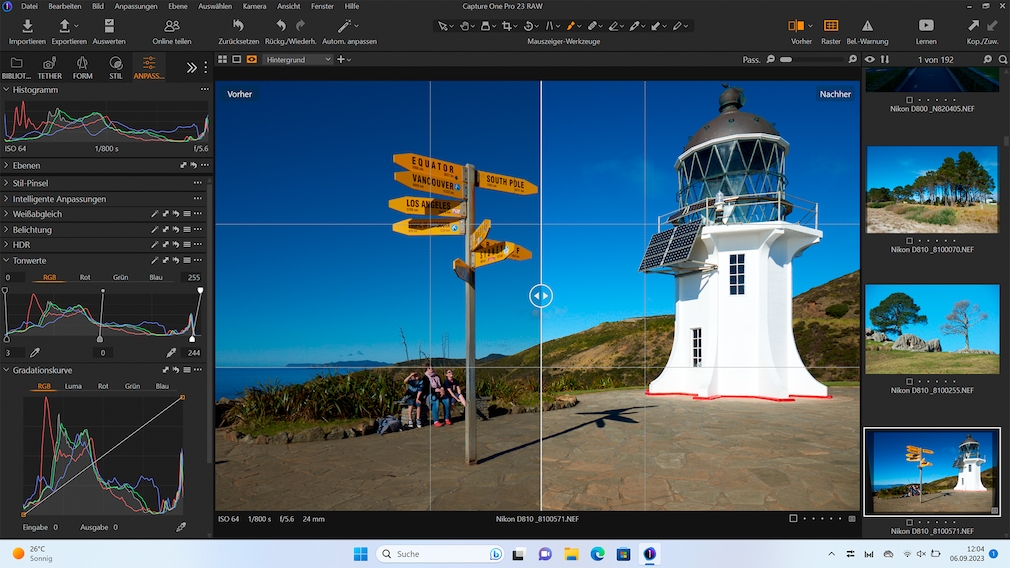This screenshot has height=568, width=1010.
Task: Expand the Belichtung panel
Action: pos(7,230)
